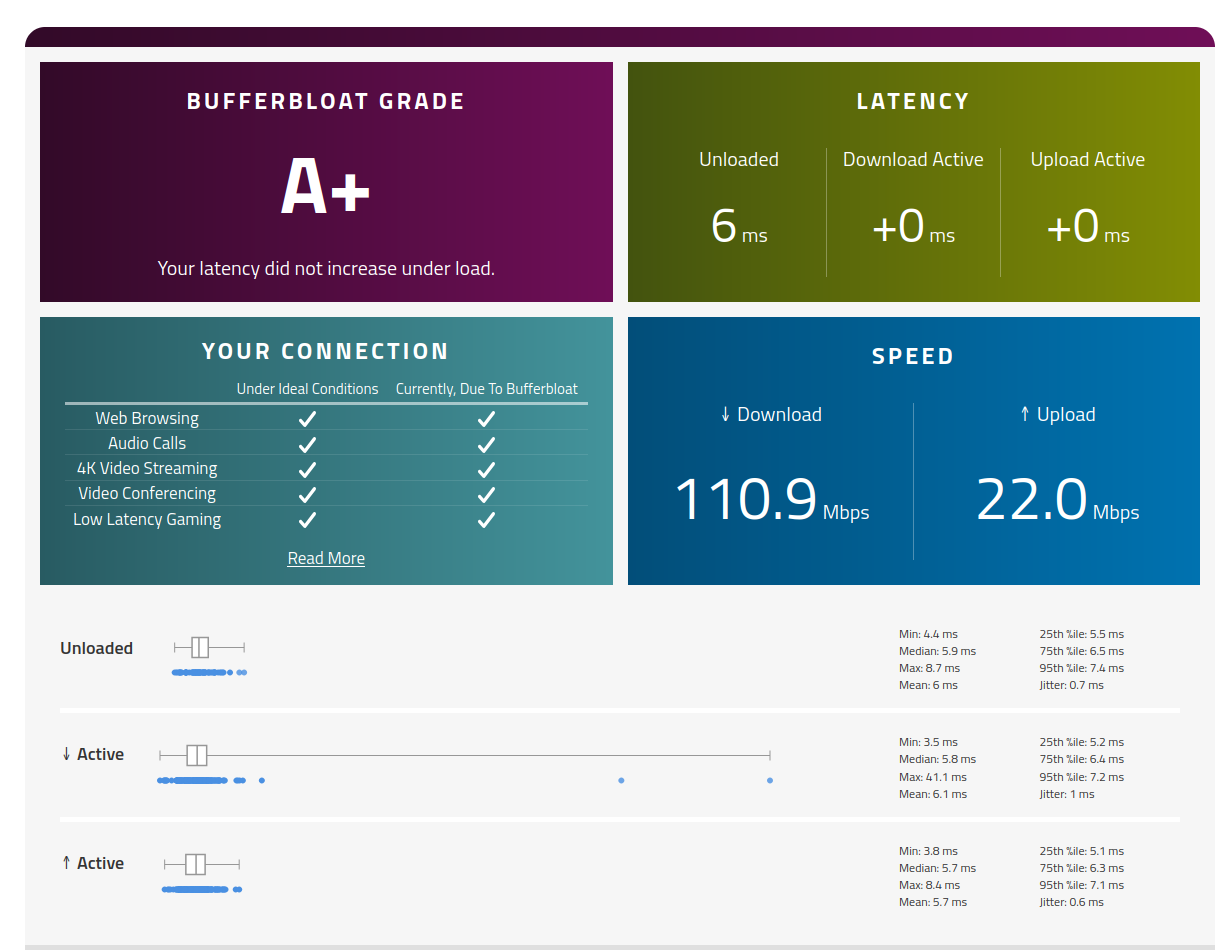Click the Unloaded 6 ms latency value

(739, 226)
